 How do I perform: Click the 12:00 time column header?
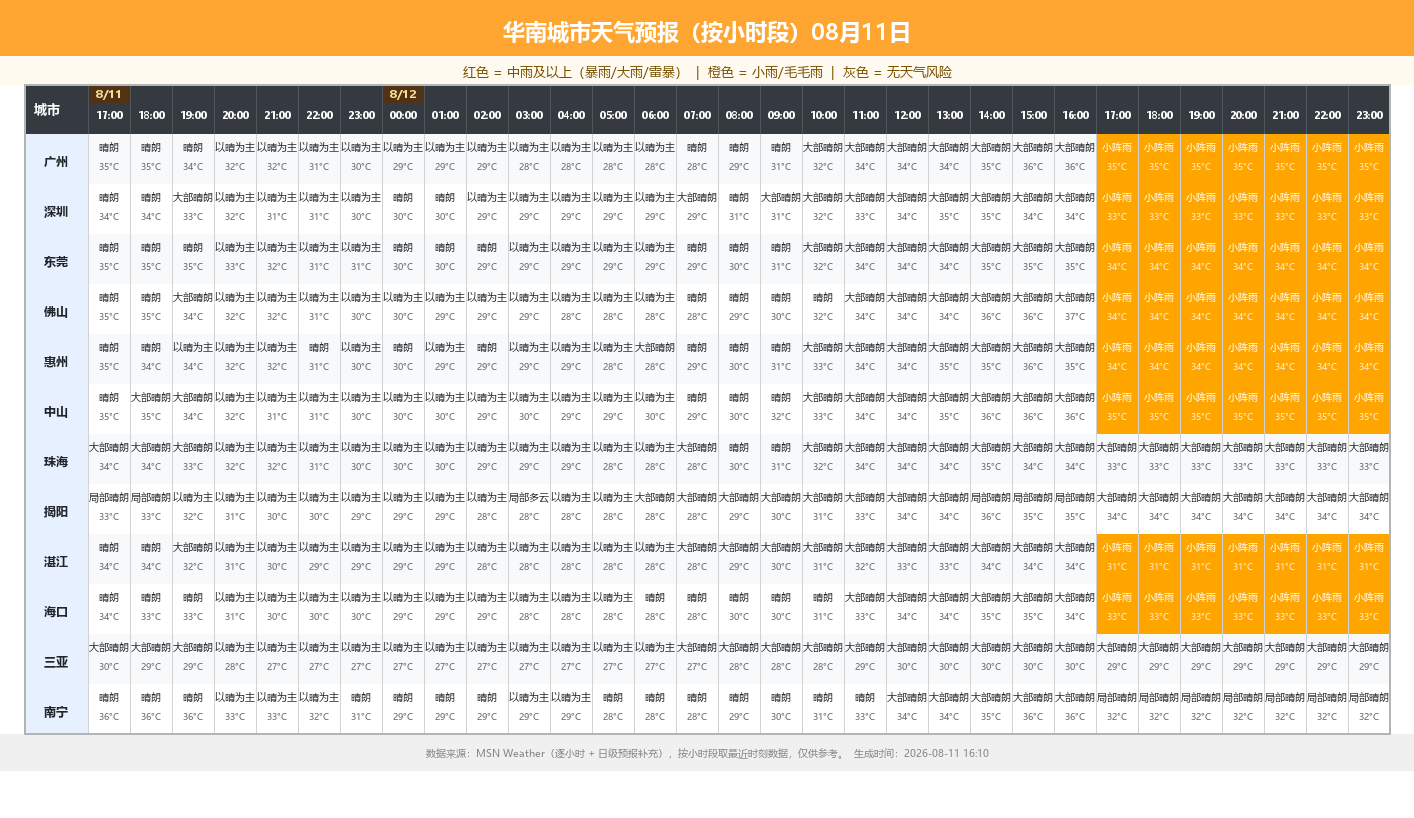(x=907, y=116)
